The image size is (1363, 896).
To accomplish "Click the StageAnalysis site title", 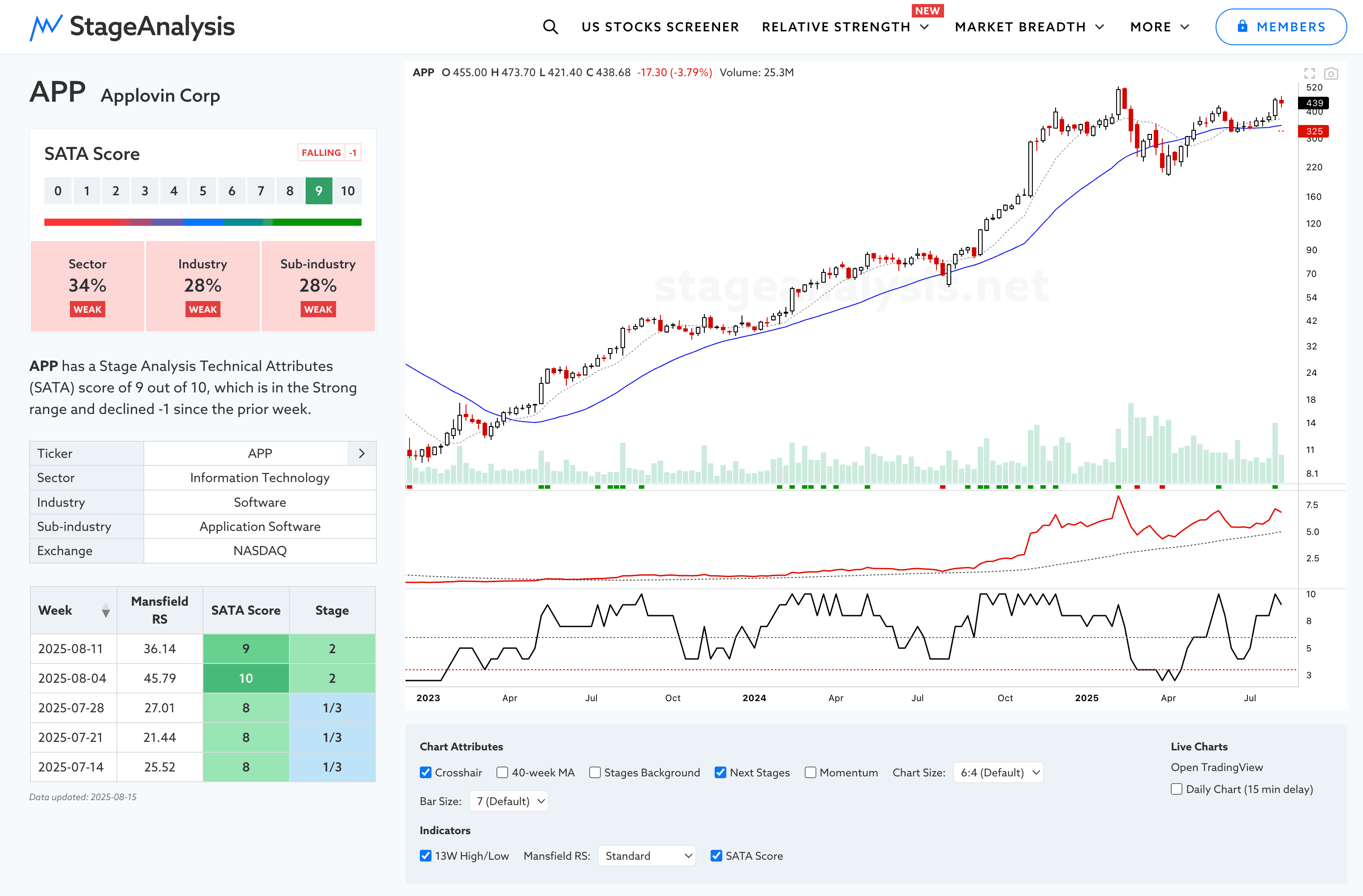I will [x=152, y=27].
